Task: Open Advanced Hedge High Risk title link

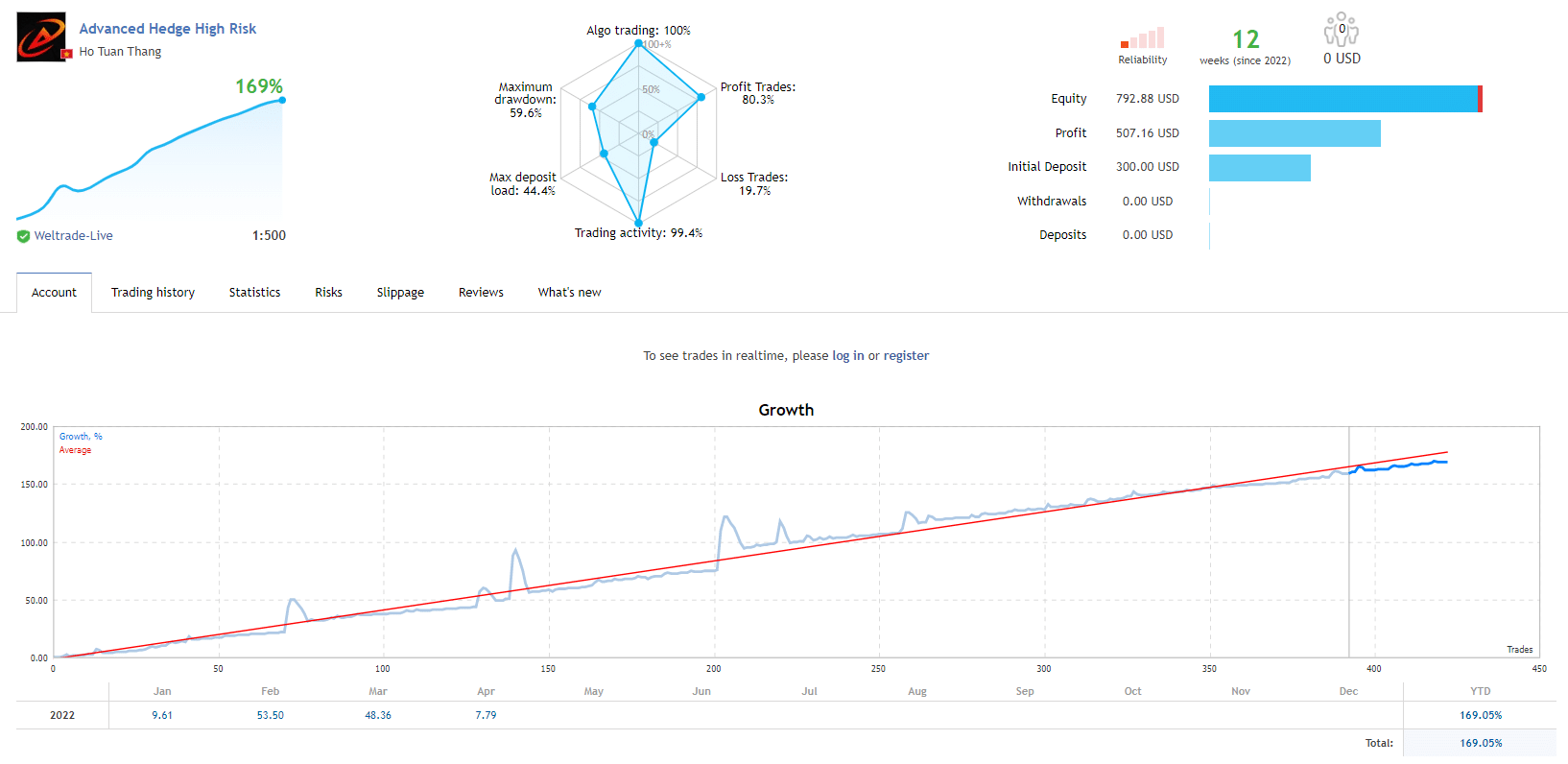Action: tap(168, 29)
